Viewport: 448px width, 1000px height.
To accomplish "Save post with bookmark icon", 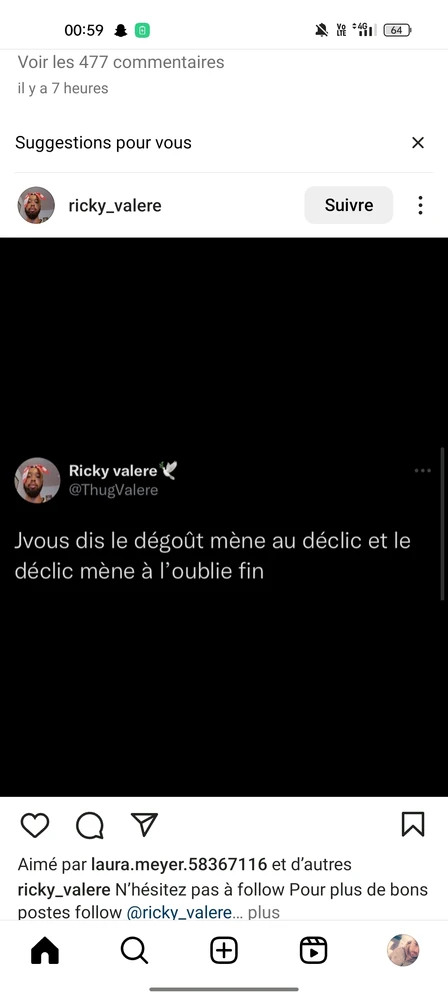I will 413,824.
